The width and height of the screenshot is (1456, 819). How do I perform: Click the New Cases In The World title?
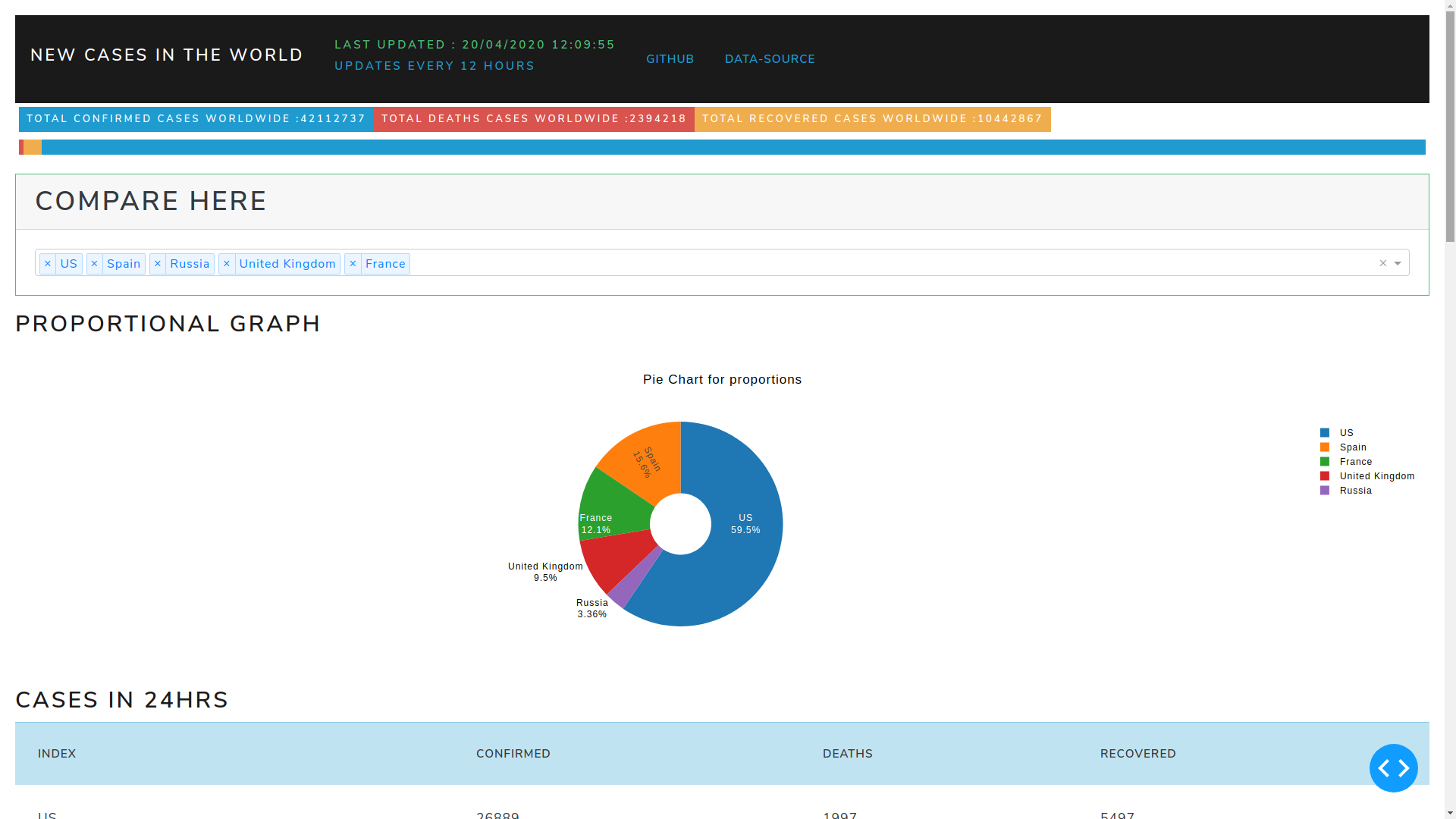[167, 55]
